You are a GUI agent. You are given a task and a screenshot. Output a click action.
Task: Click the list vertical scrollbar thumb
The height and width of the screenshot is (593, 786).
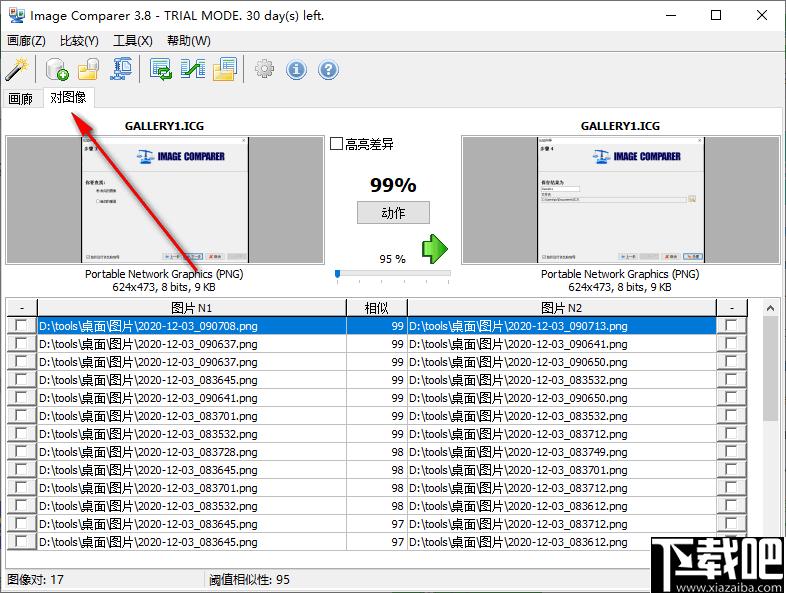click(770, 368)
